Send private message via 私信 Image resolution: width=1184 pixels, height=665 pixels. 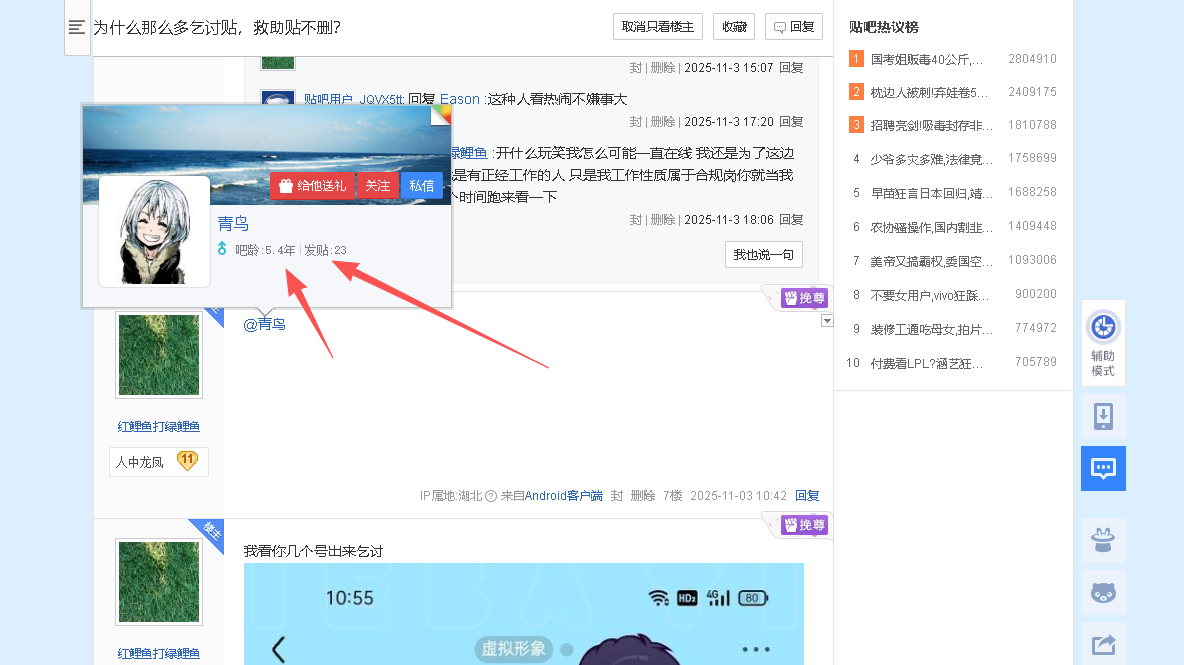tap(422, 186)
